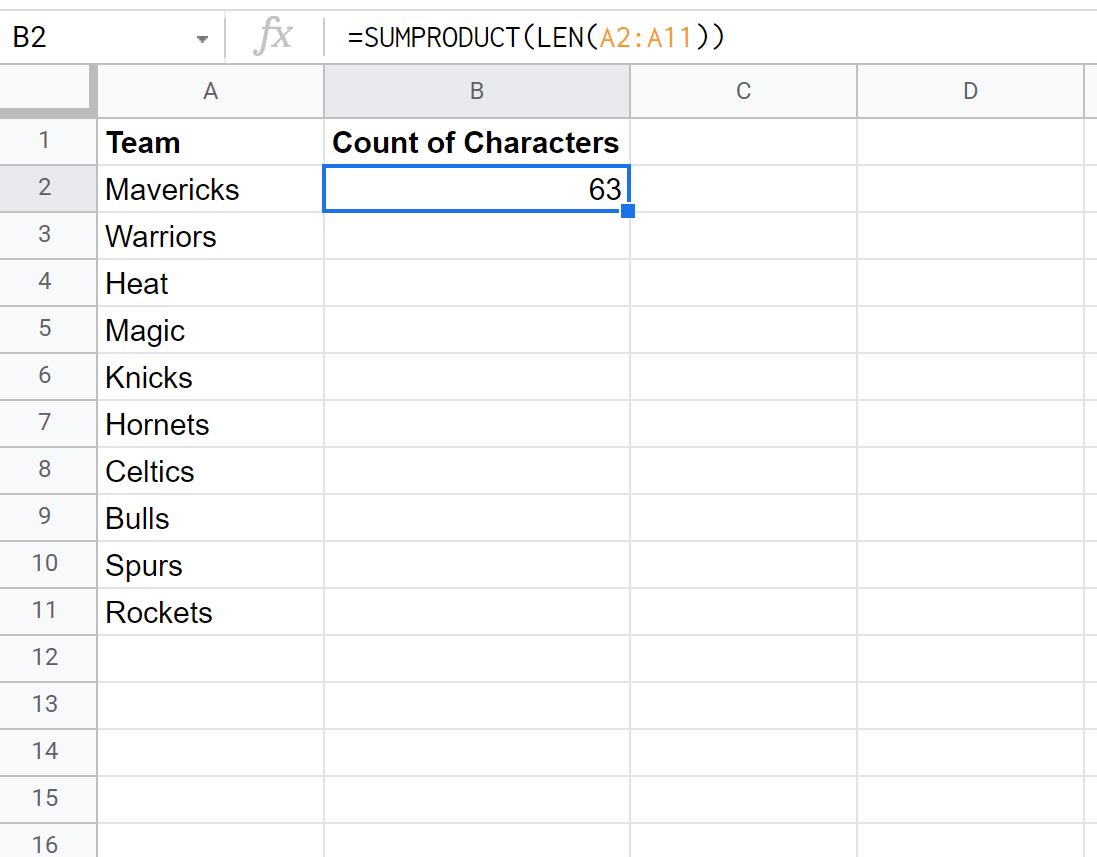Select column A header
This screenshot has height=857, width=1097.
click(x=211, y=91)
